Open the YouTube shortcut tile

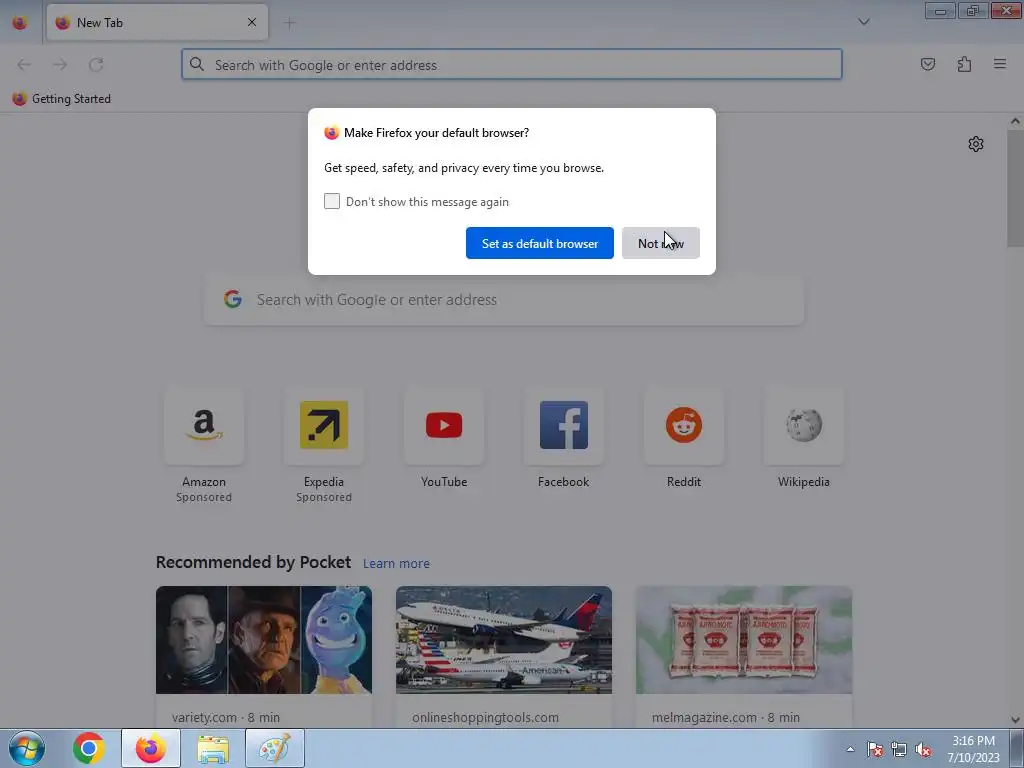coord(444,426)
